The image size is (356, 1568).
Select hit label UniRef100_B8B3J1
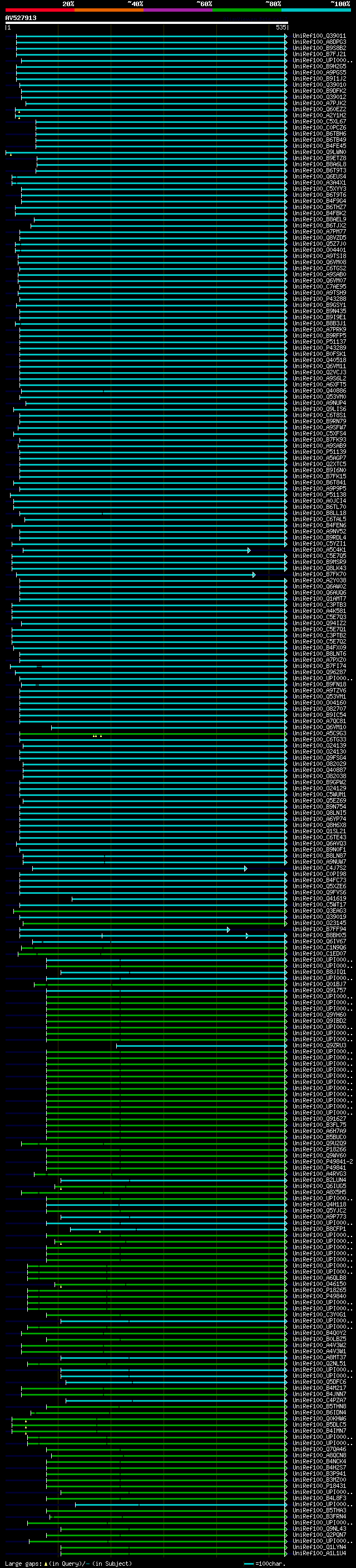[319, 323]
